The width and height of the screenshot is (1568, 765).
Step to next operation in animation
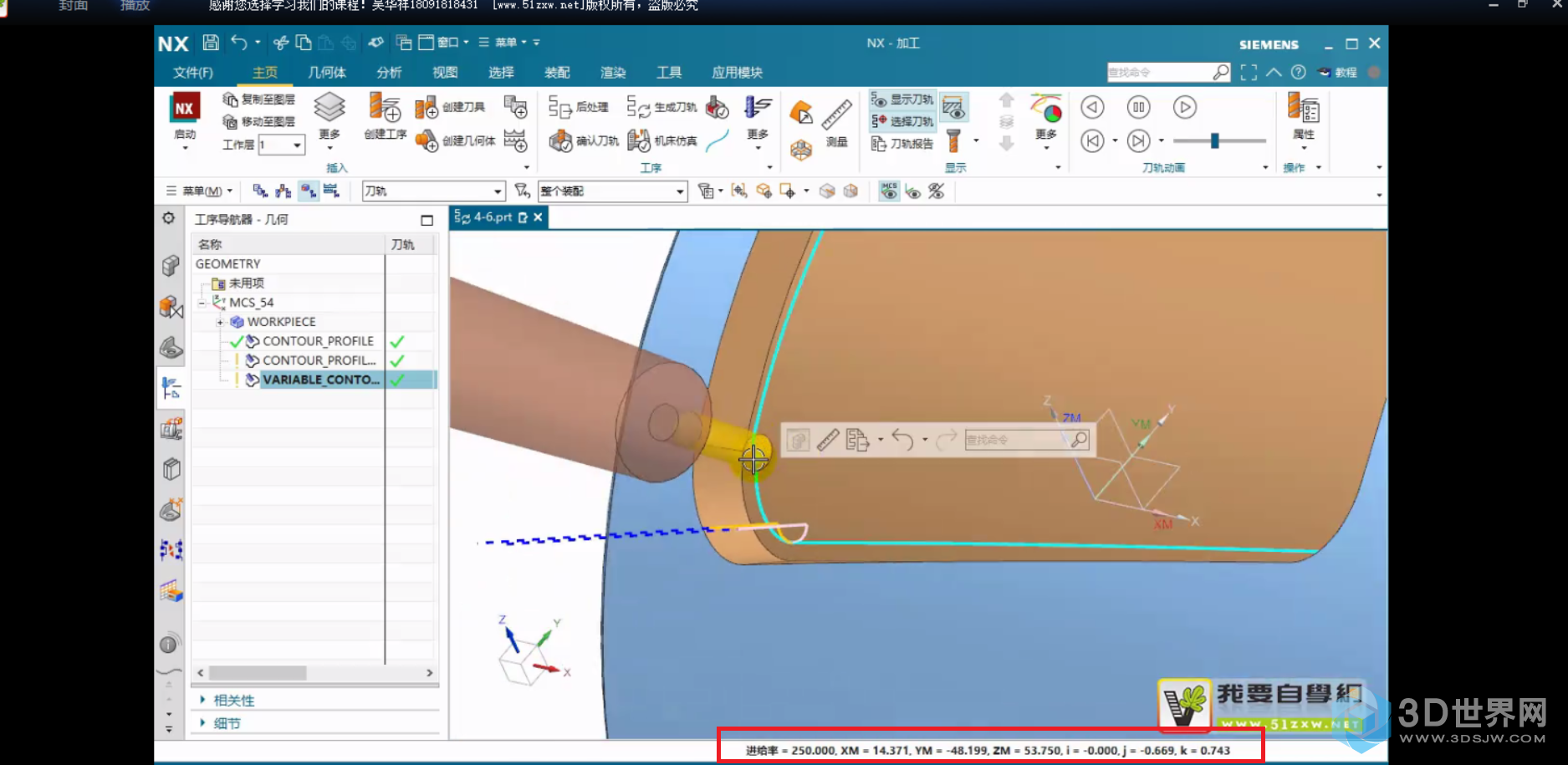(x=1138, y=141)
